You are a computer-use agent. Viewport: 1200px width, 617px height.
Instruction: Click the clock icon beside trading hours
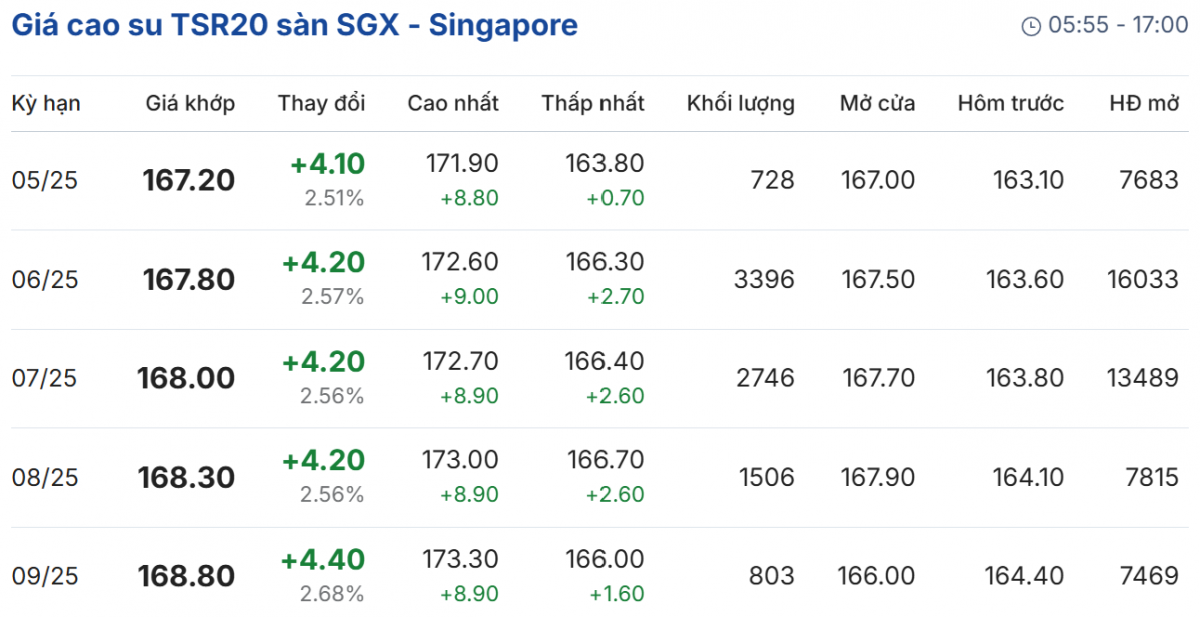point(1031,27)
